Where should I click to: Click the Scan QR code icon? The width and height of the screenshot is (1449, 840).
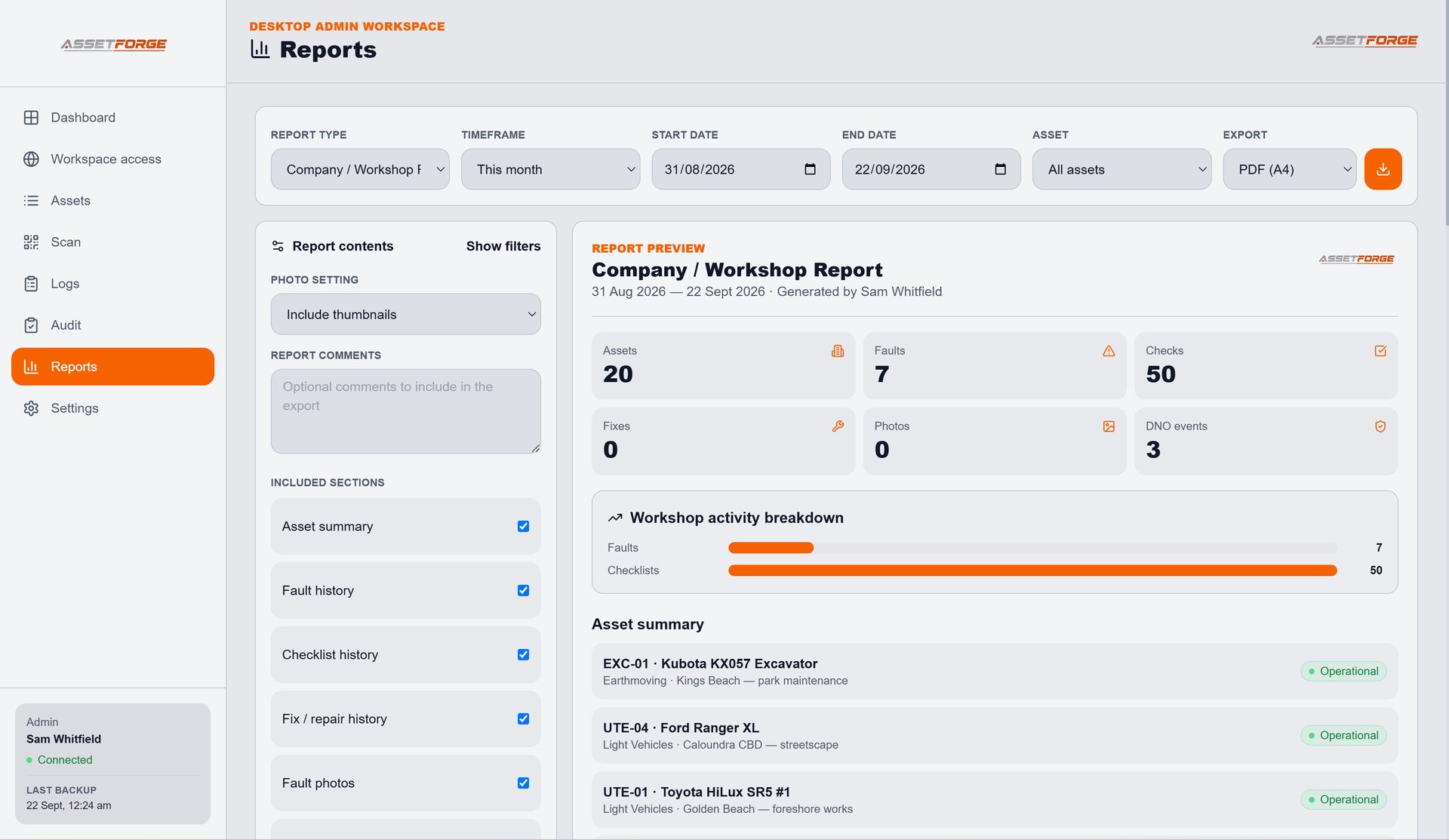pyautogui.click(x=31, y=242)
